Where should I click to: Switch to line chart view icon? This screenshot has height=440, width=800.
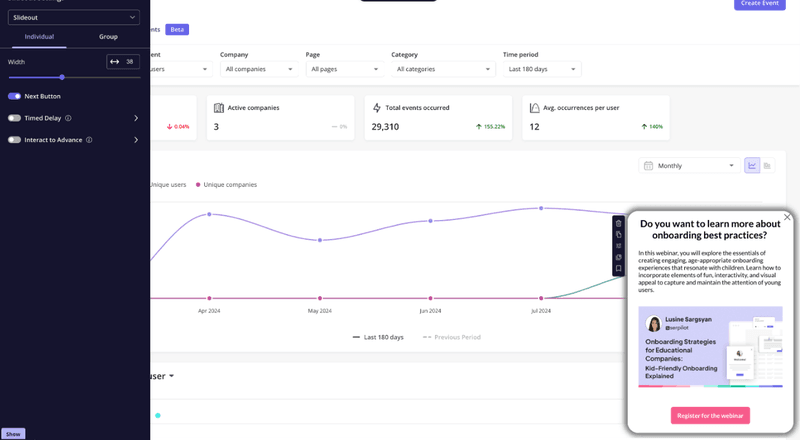(752, 165)
